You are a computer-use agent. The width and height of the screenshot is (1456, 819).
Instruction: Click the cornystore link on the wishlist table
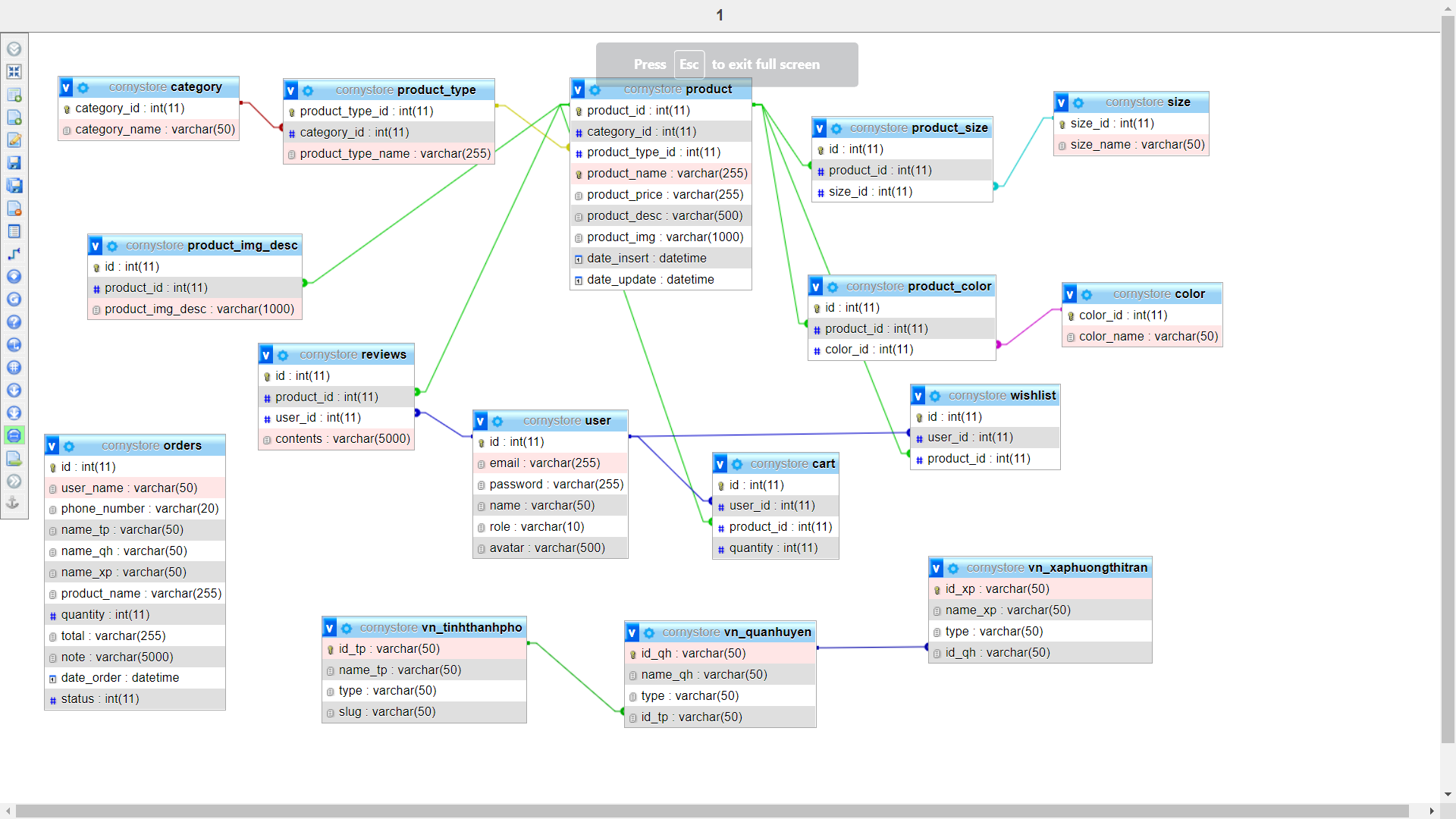[977, 395]
